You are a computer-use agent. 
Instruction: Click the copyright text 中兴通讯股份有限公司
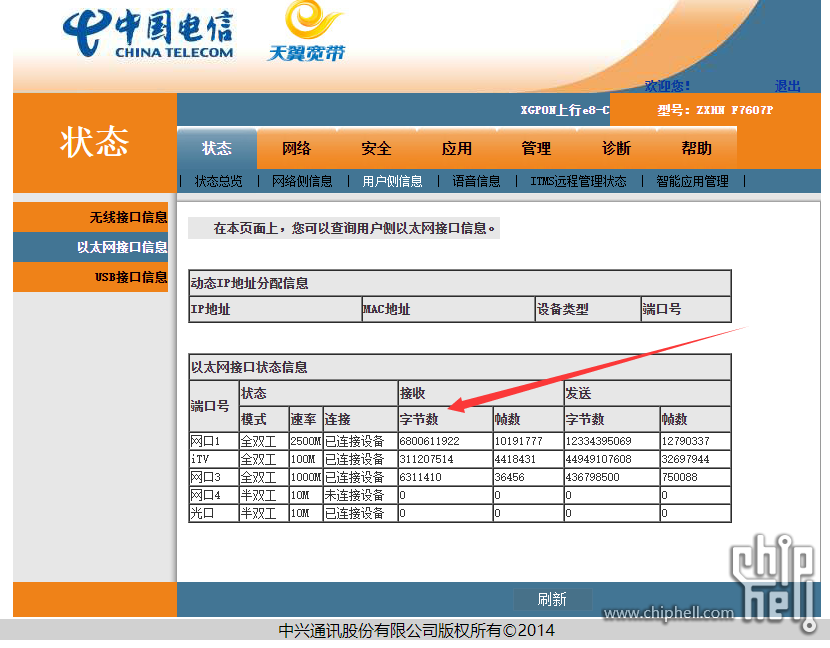(358, 630)
